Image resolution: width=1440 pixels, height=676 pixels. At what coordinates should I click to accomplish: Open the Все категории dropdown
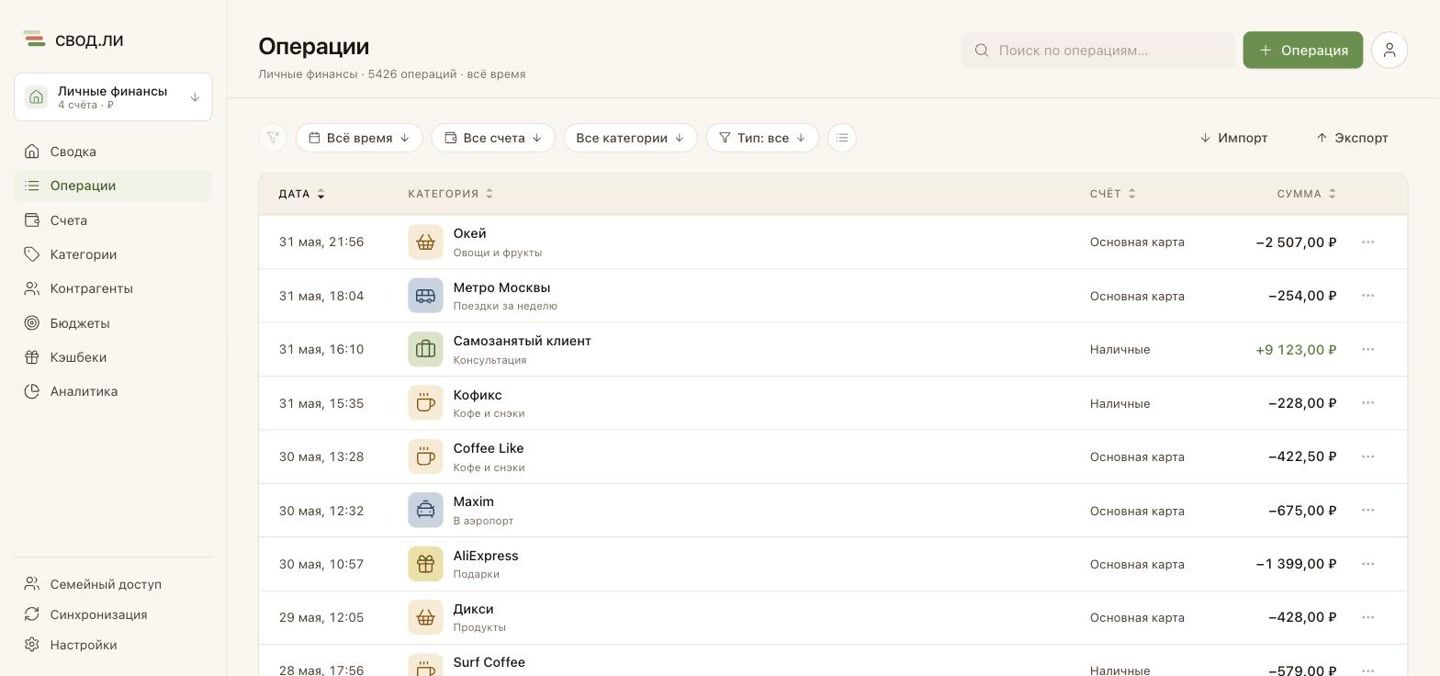click(630, 138)
